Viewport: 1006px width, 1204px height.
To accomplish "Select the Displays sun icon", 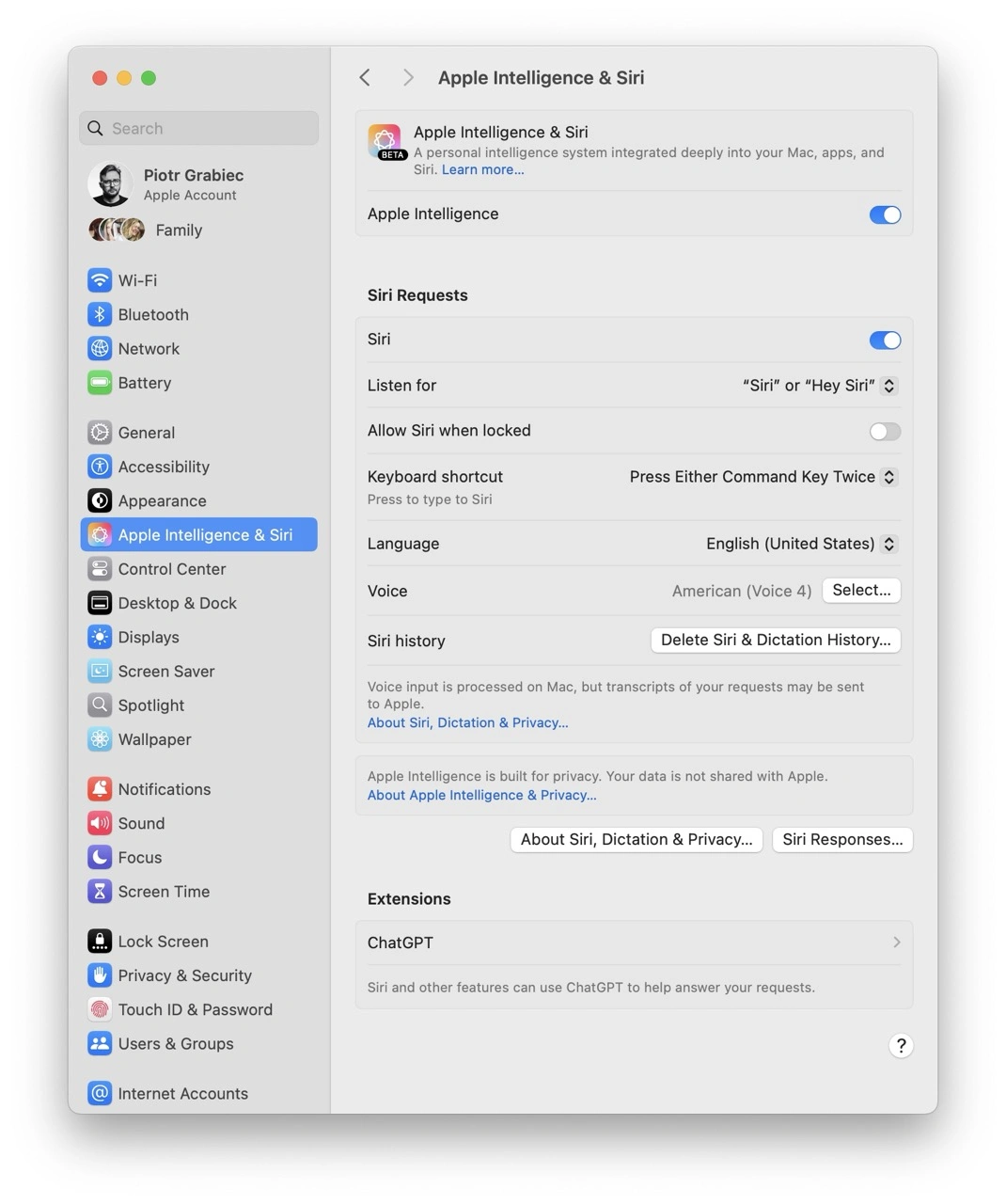I will point(100,637).
